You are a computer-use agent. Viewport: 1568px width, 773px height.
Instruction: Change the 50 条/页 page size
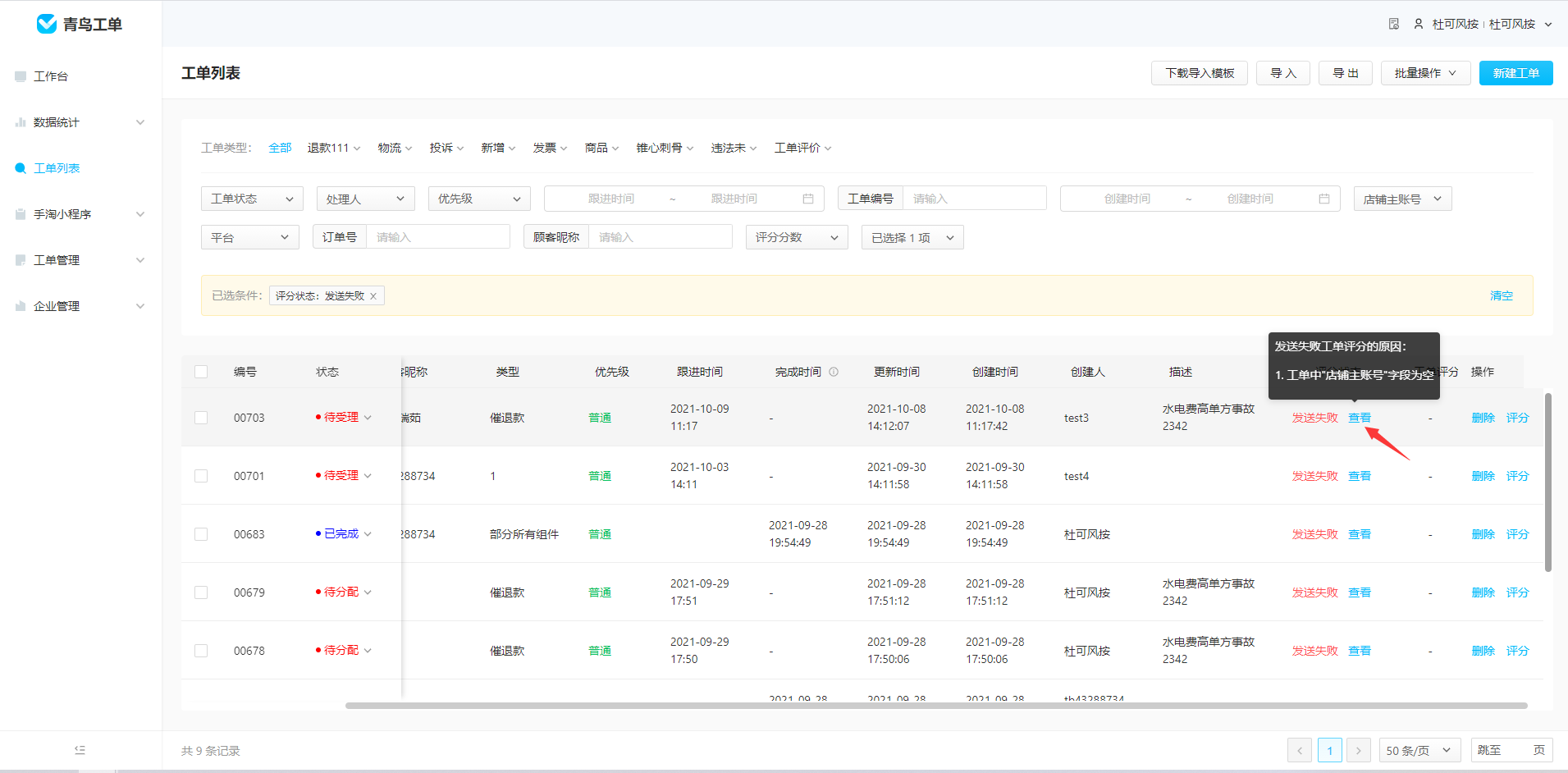pos(1419,750)
